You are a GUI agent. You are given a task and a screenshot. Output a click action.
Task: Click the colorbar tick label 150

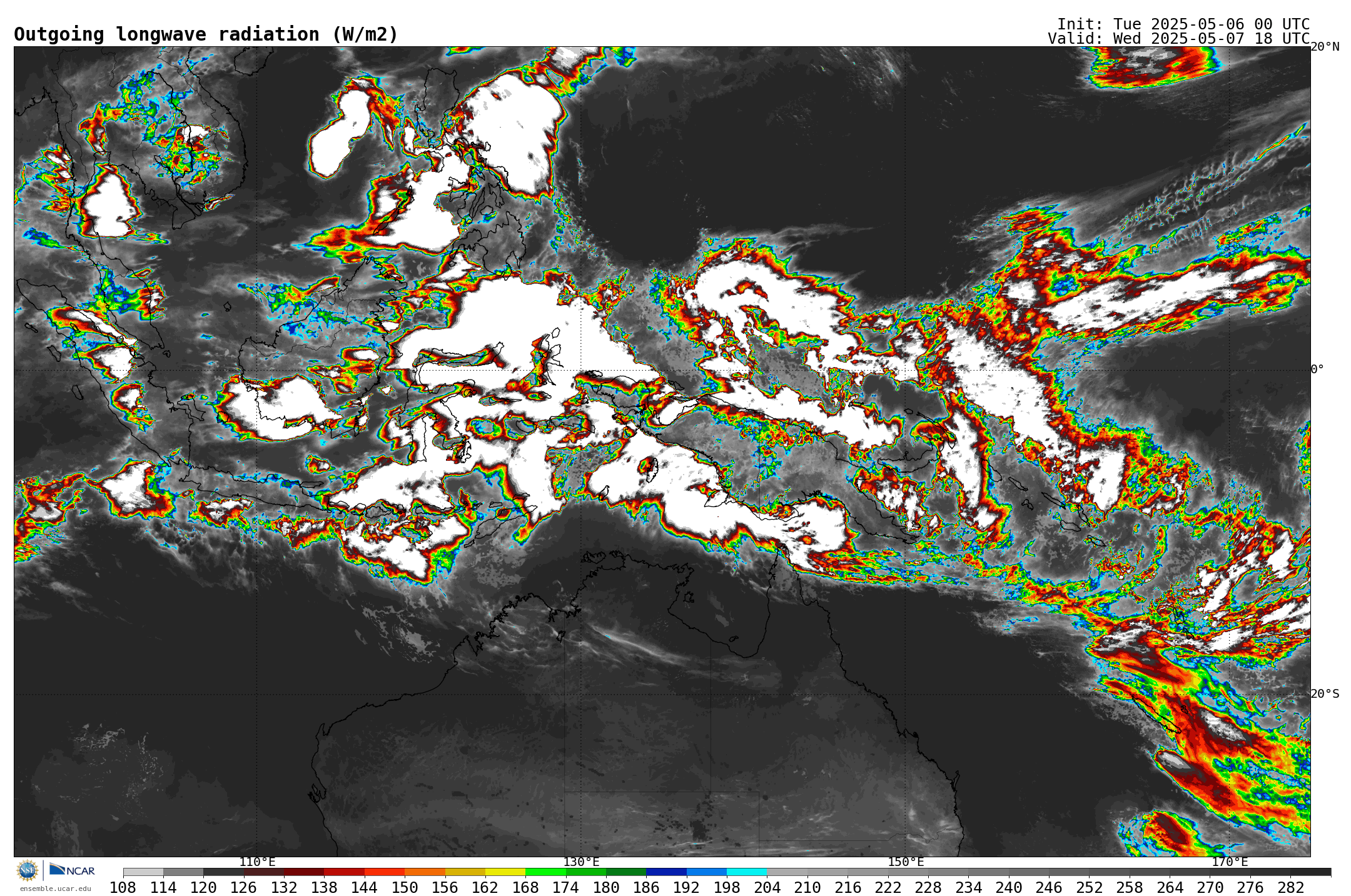pyautogui.click(x=405, y=888)
